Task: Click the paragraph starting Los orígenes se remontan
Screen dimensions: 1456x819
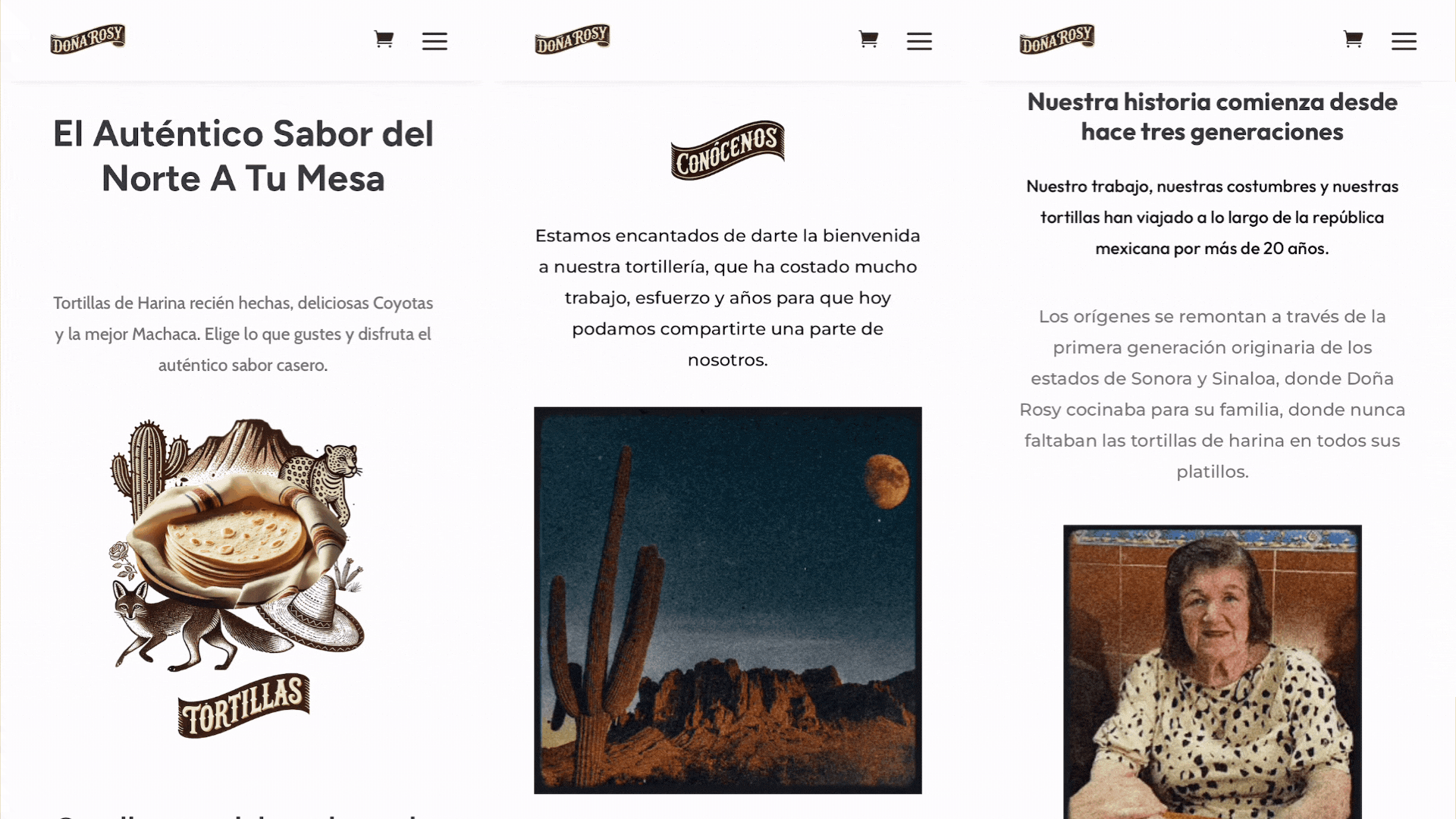Action: (x=1212, y=394)
